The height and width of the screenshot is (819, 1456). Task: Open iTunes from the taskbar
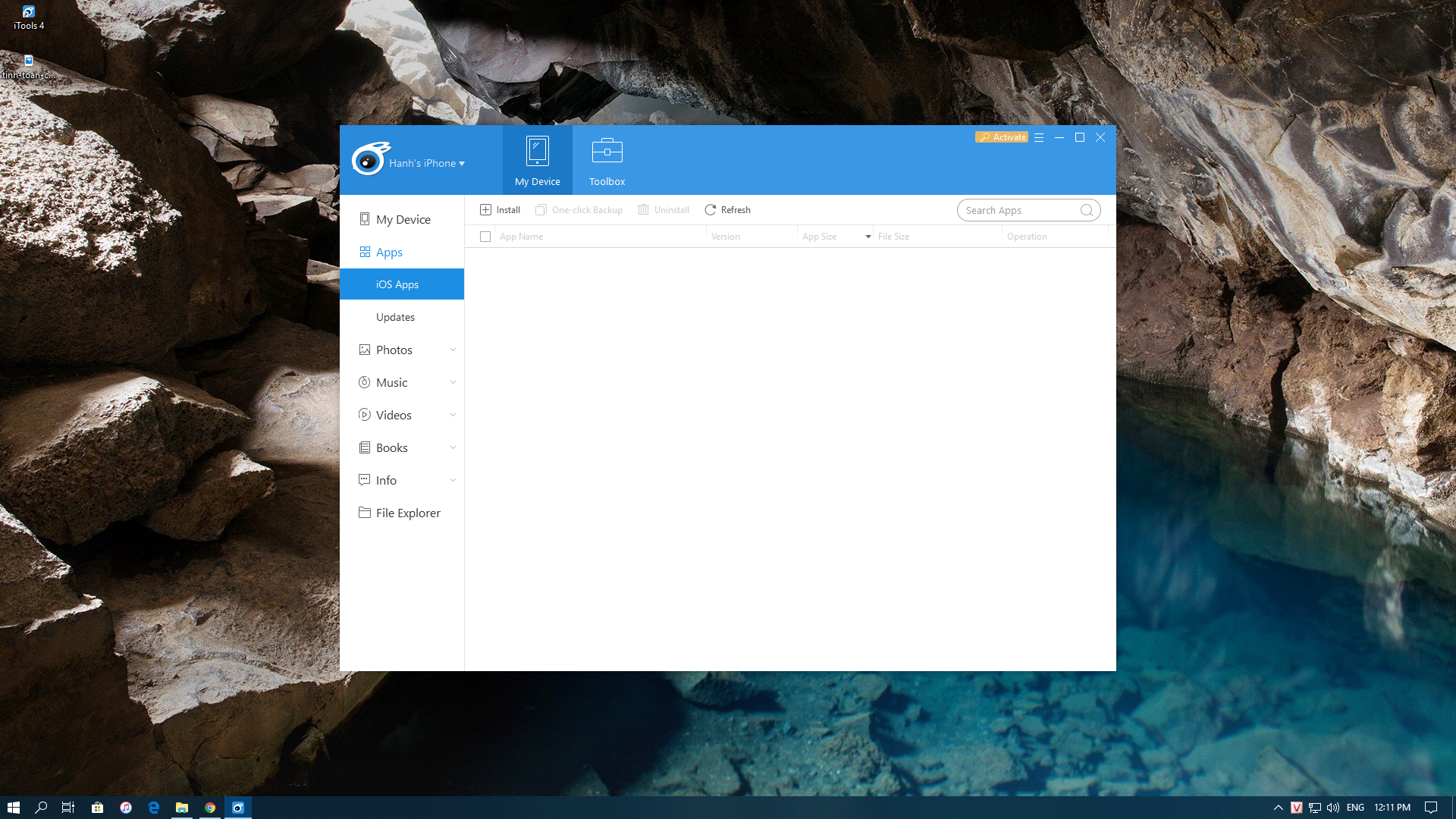point(126,808)
